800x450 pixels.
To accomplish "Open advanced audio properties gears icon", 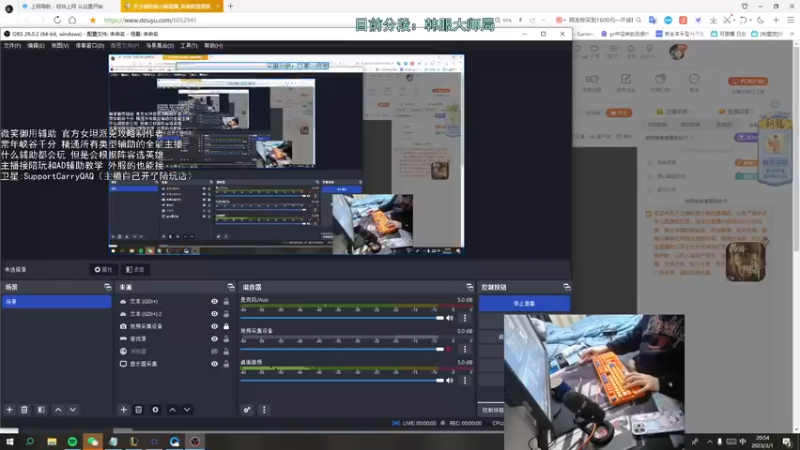I will pos(247,410).
